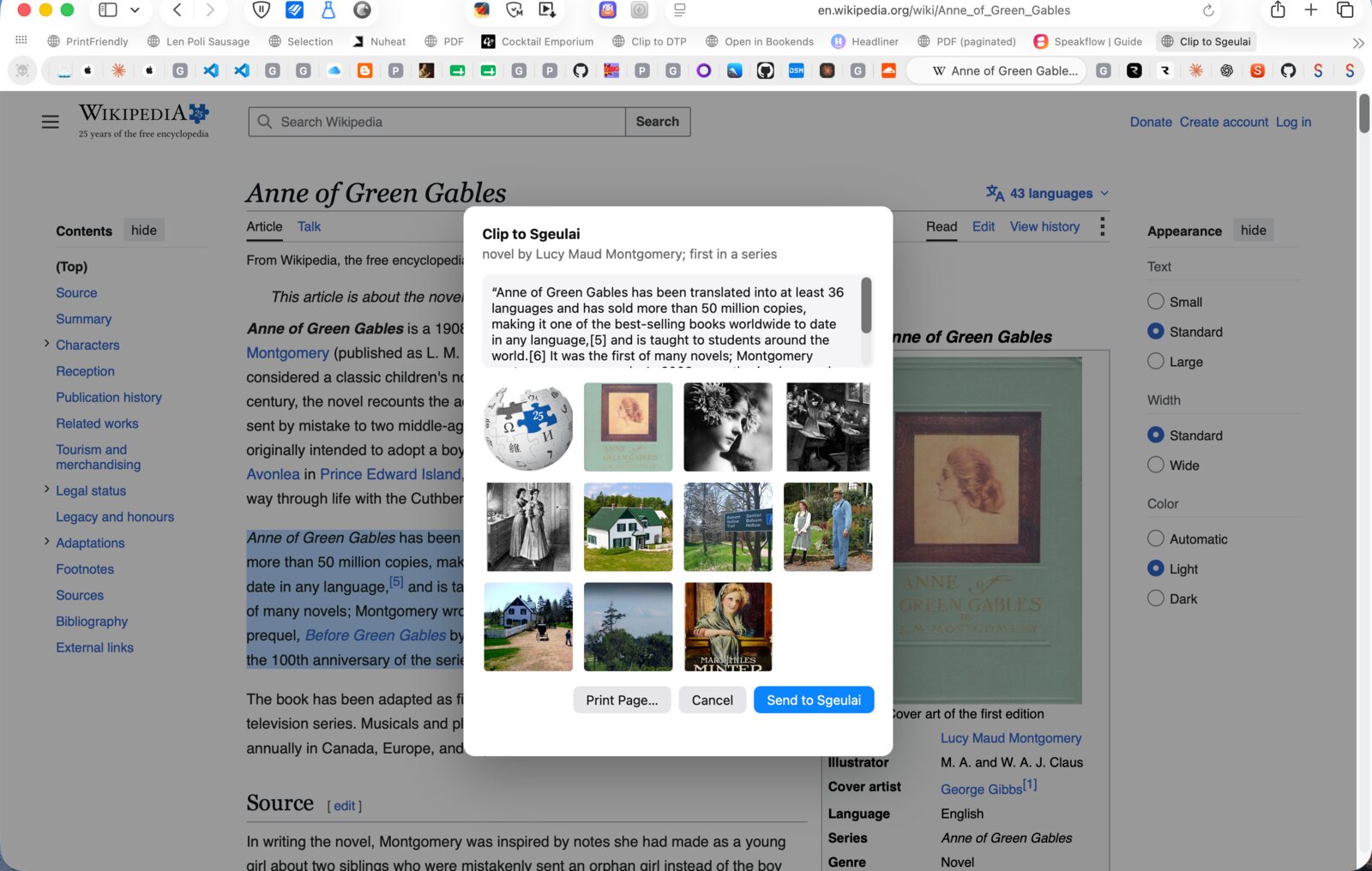Click the Print Page... button

pyautogui.click(x=622, y=700)
